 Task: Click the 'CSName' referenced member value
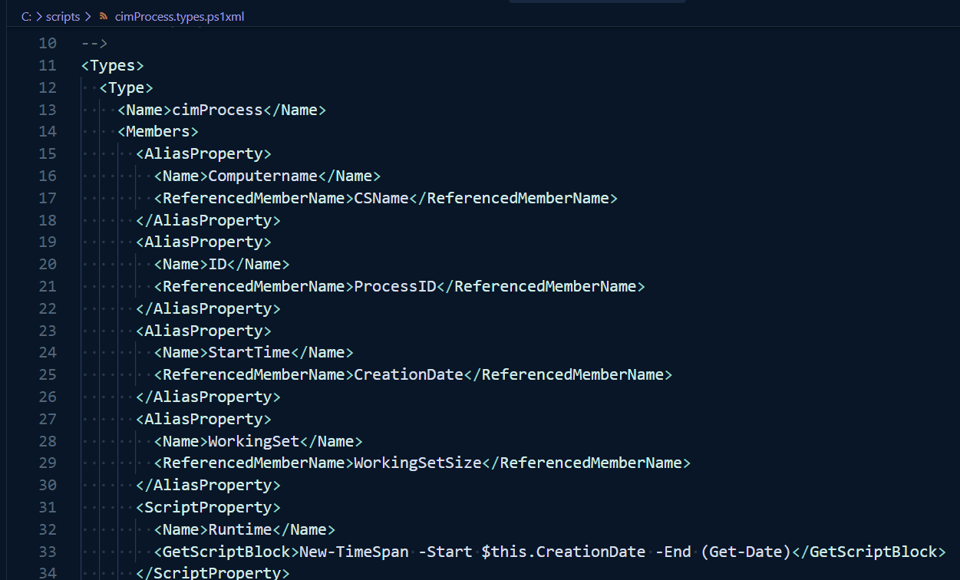(x=381, y=198)
